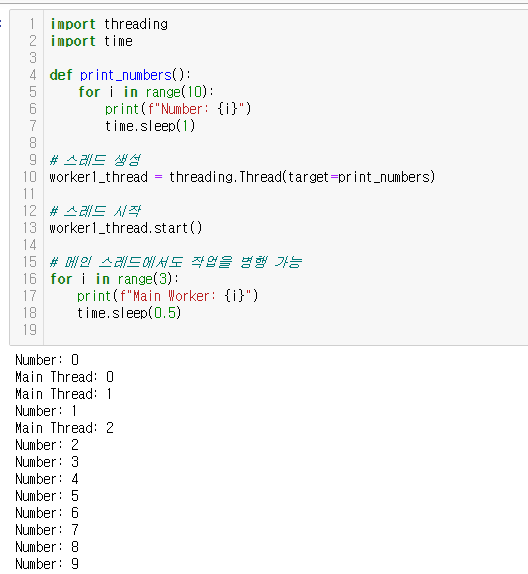Click output line 'Number: 6'
Screen dimensions: 528x574
pos(47,513)
